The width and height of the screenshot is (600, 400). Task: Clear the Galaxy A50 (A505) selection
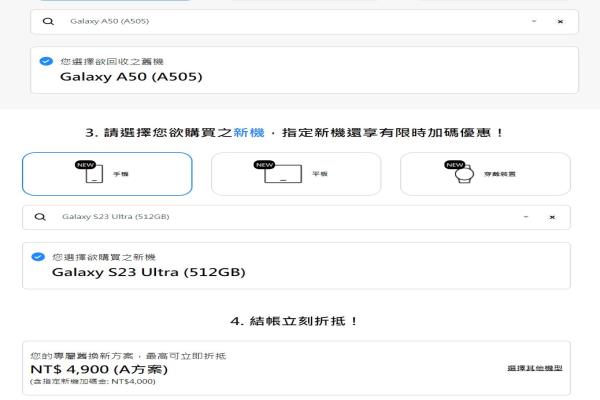coord(560,21)
